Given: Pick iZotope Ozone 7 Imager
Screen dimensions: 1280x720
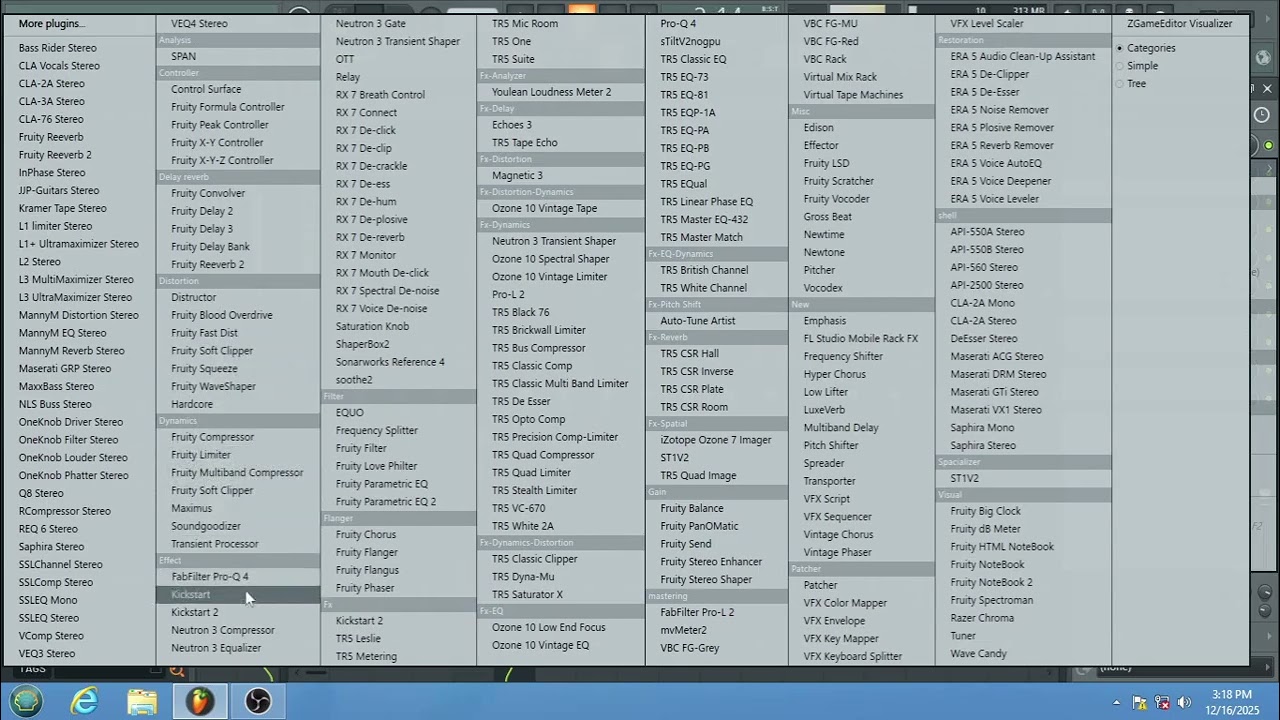Looking at the screenshot, I should click(717, 440).
